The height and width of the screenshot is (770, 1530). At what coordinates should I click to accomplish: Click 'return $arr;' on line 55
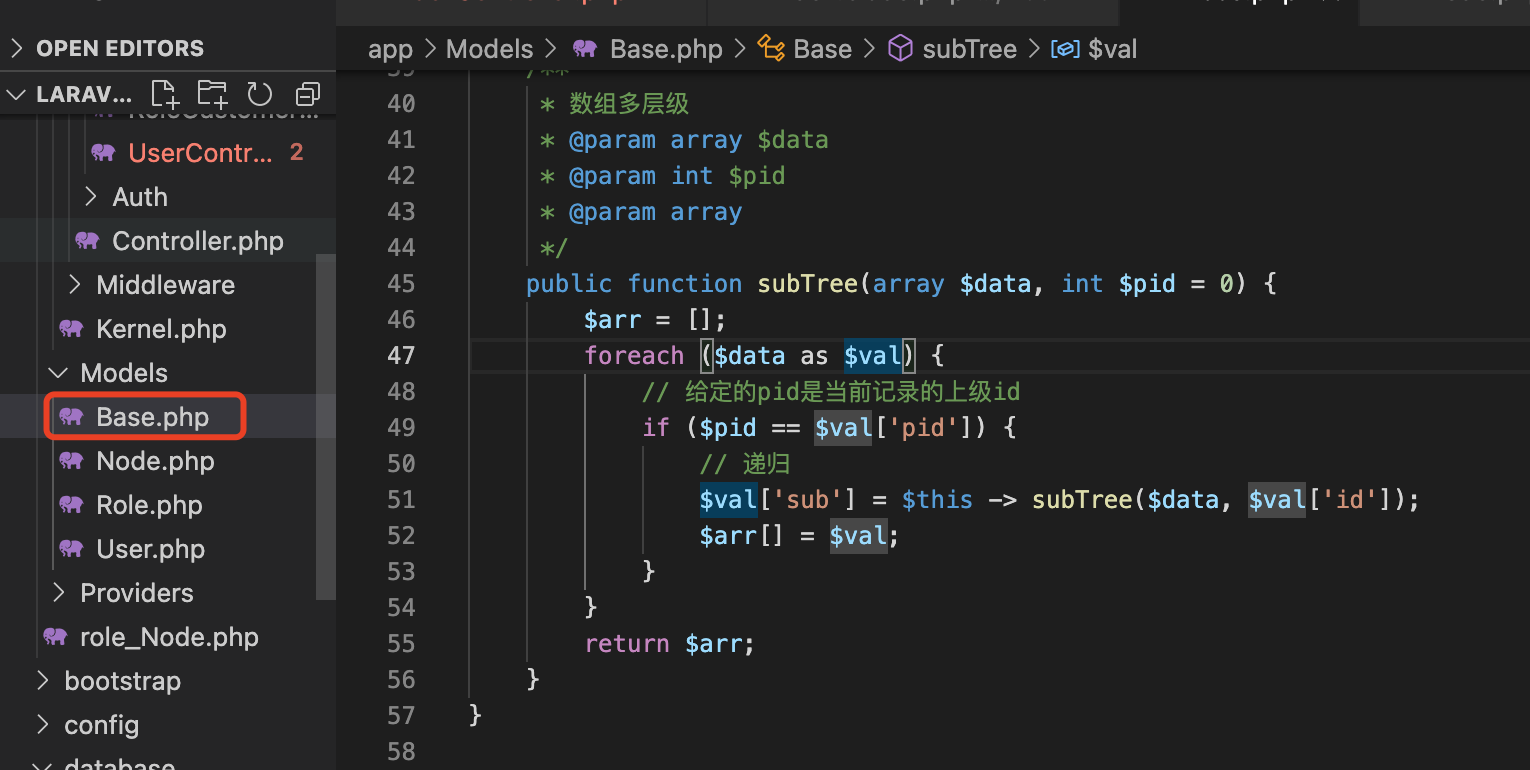click(x=669, y=644)
